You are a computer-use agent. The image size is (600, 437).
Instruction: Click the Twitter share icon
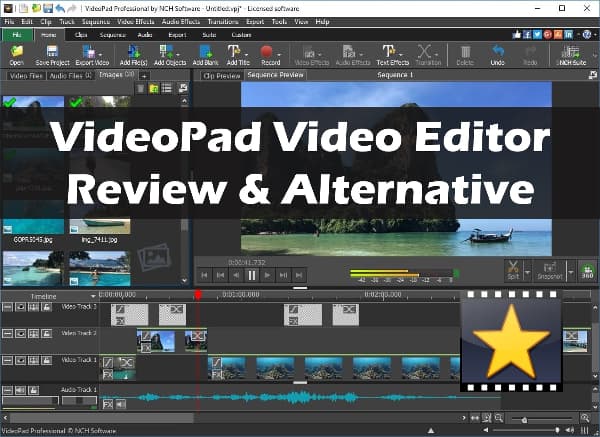click(x=537, y=35)
